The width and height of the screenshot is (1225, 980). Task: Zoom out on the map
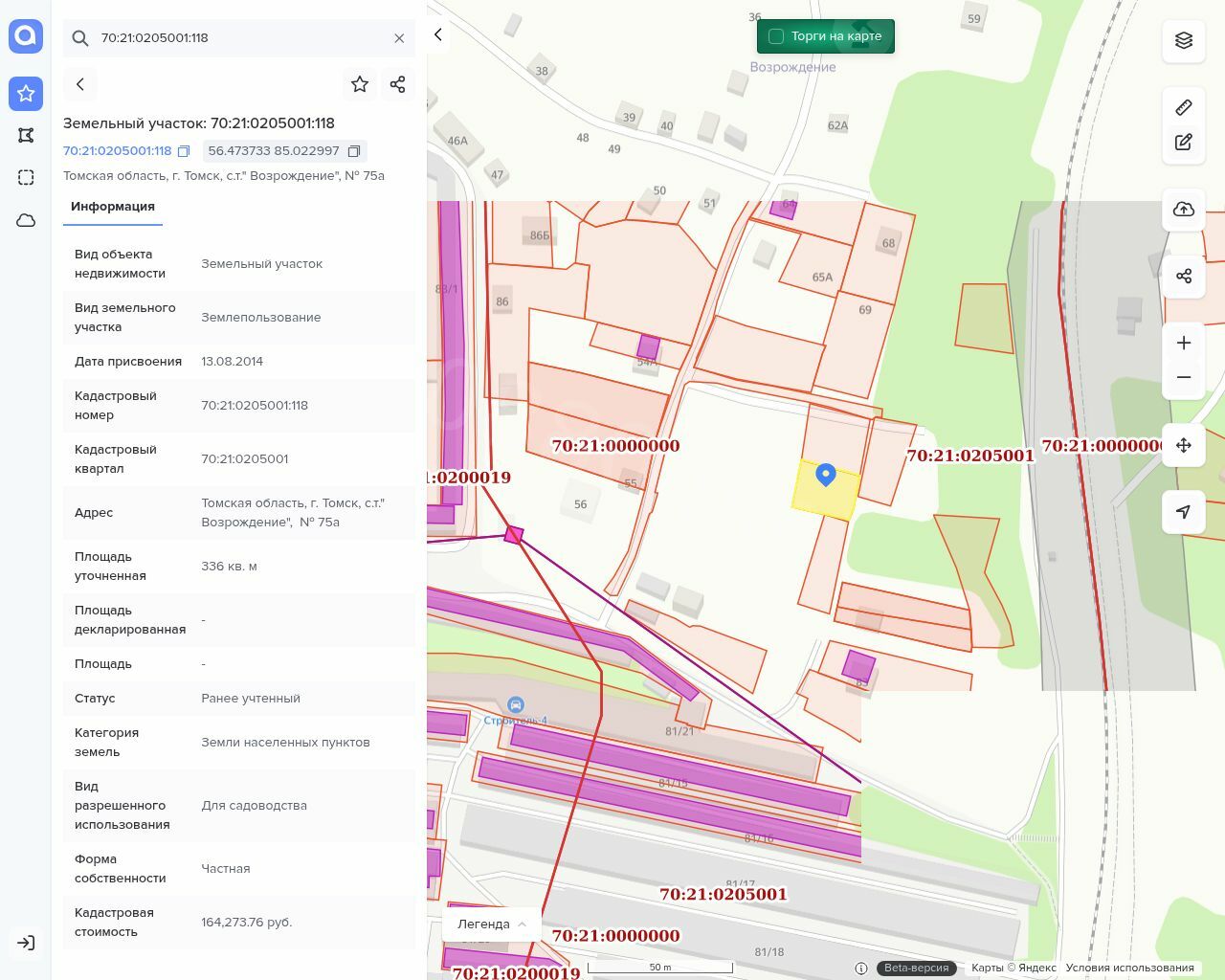click(x=1184, y=377)
